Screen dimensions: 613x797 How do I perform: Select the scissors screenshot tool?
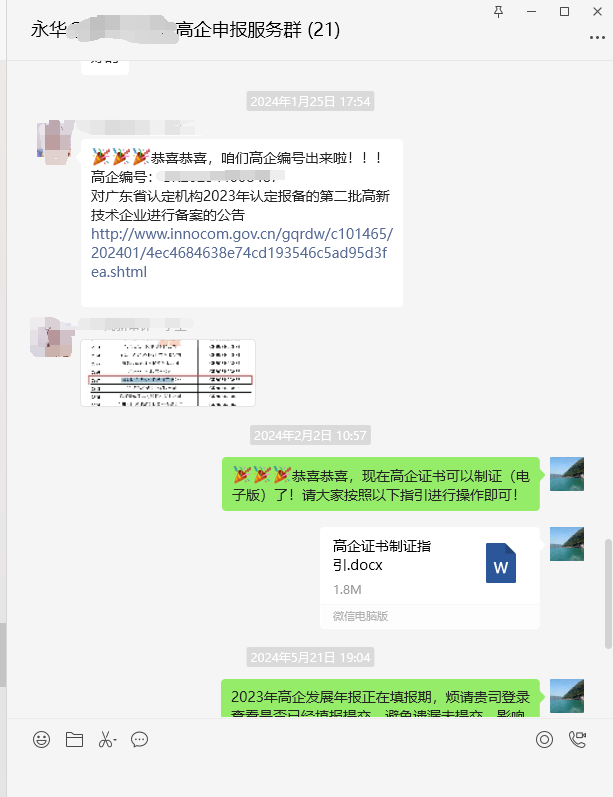(x=105, y=740)
